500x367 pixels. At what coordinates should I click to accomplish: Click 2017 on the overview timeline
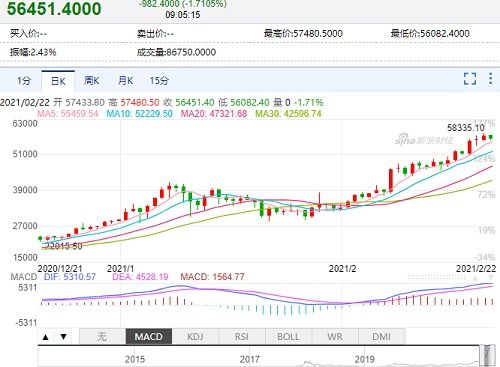pos(250,359)
